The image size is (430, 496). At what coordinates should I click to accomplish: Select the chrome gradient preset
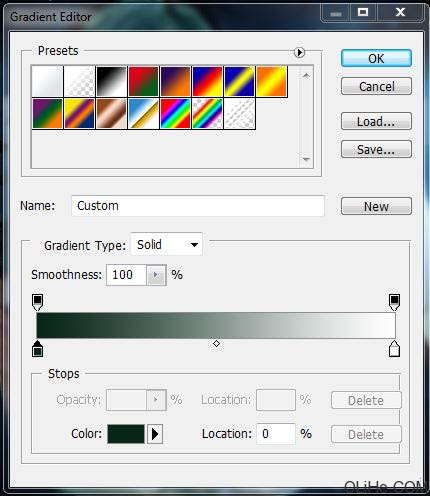click(x=144, y=113)
